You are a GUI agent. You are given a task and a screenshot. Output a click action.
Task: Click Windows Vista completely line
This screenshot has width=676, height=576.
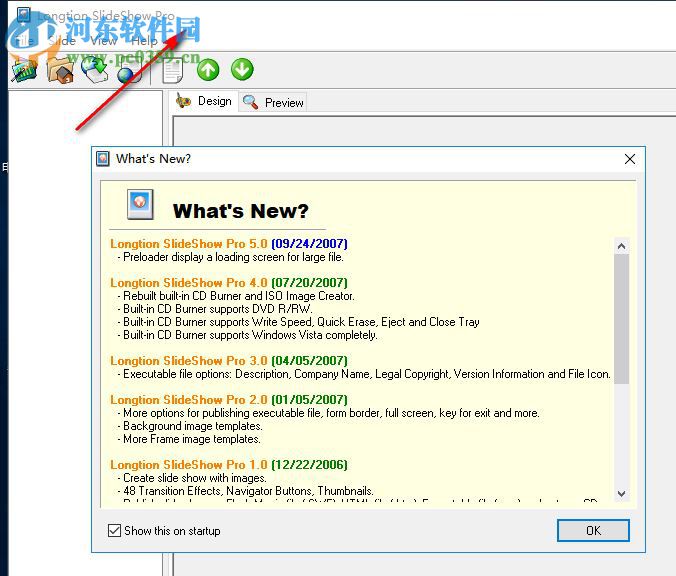[247, 335]
